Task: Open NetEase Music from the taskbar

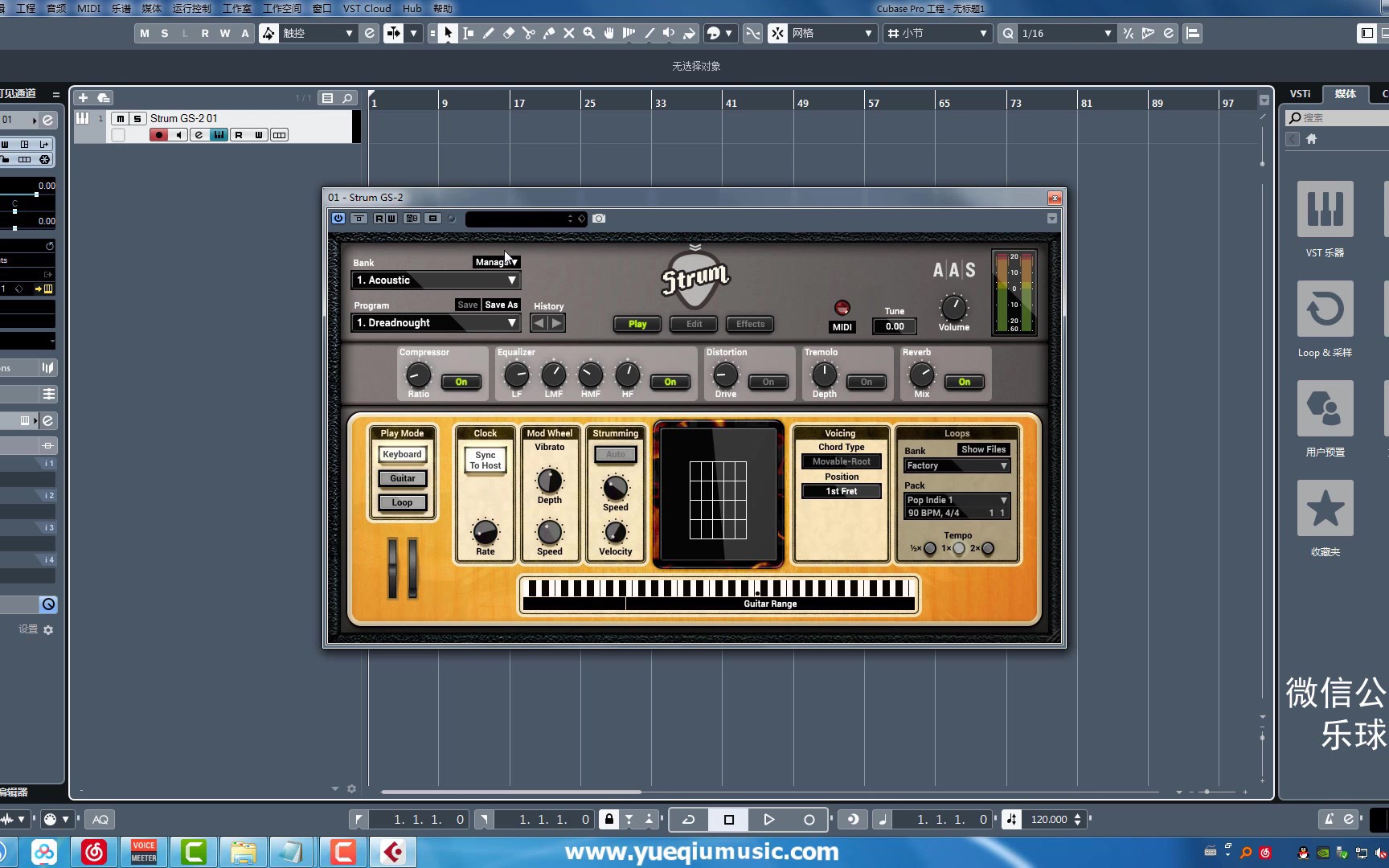Action: pos(94,852)
